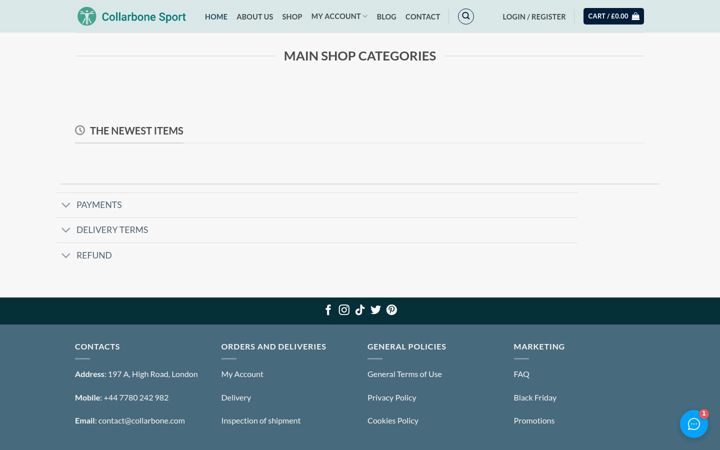Open footer Delivery link
The width and height of the screenshot is (720, 450).
tap(236, 398)
